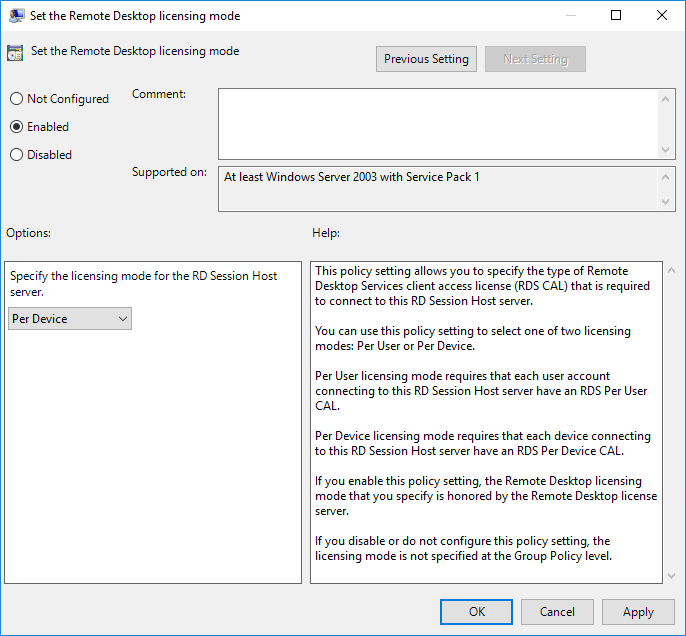Image resolution: width=686 pixels, height=636 pixels.
Task: Click the Next Setting button
Action: pos(535,59)
